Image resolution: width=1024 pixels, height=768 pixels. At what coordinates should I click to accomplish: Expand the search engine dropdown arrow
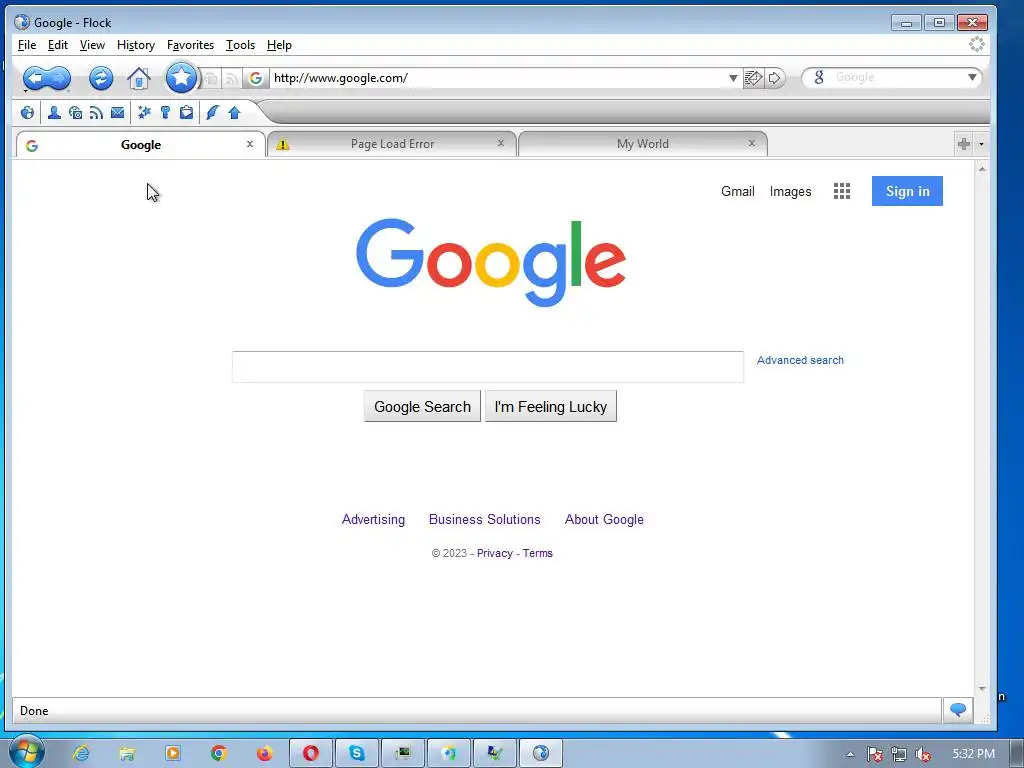click(x=972, y=77)
